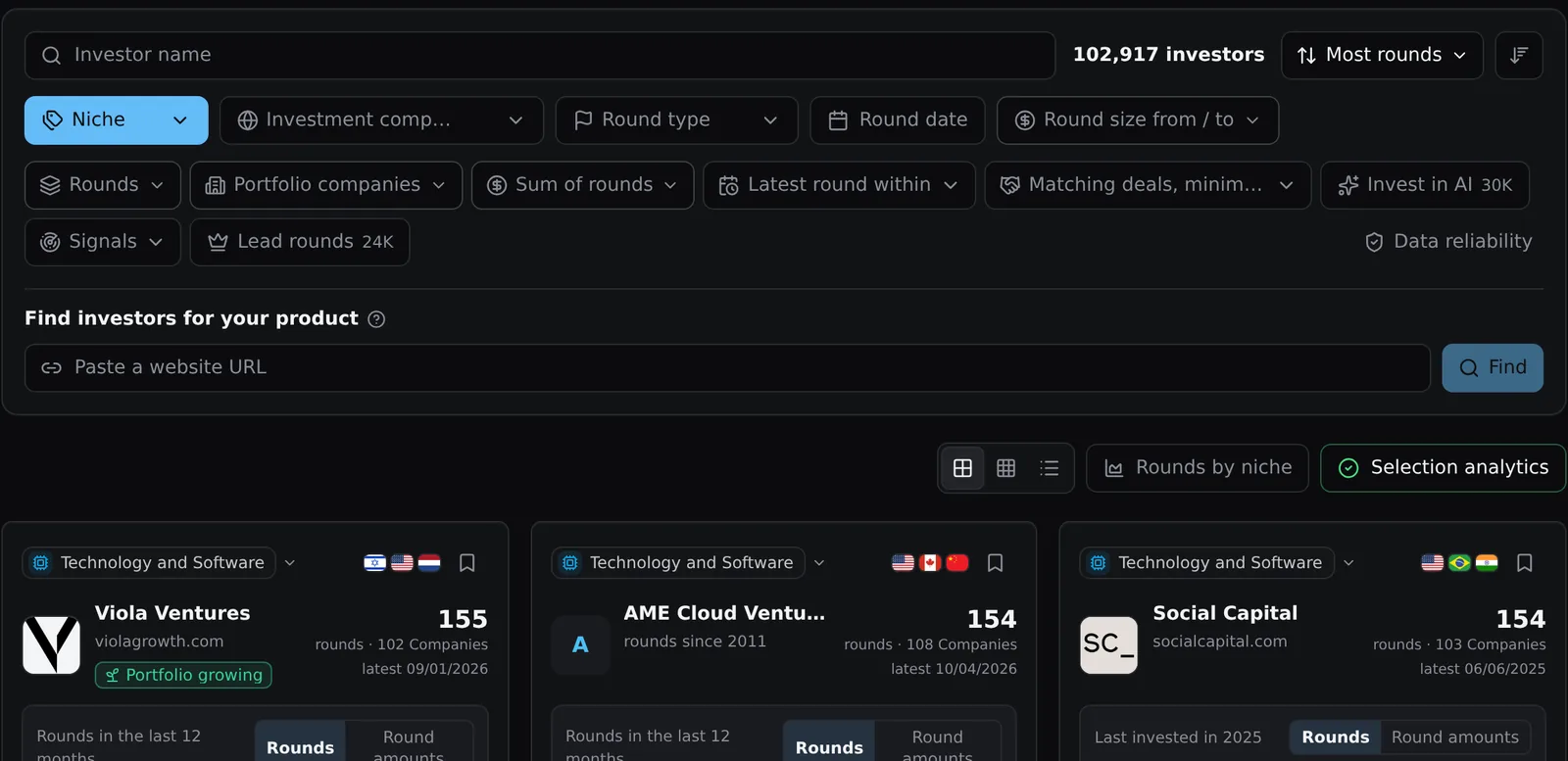Click the help icon beside Find investors
The height and width of the screenshot is (761, 1568).
pyautogui.click(x=376, y=319)
